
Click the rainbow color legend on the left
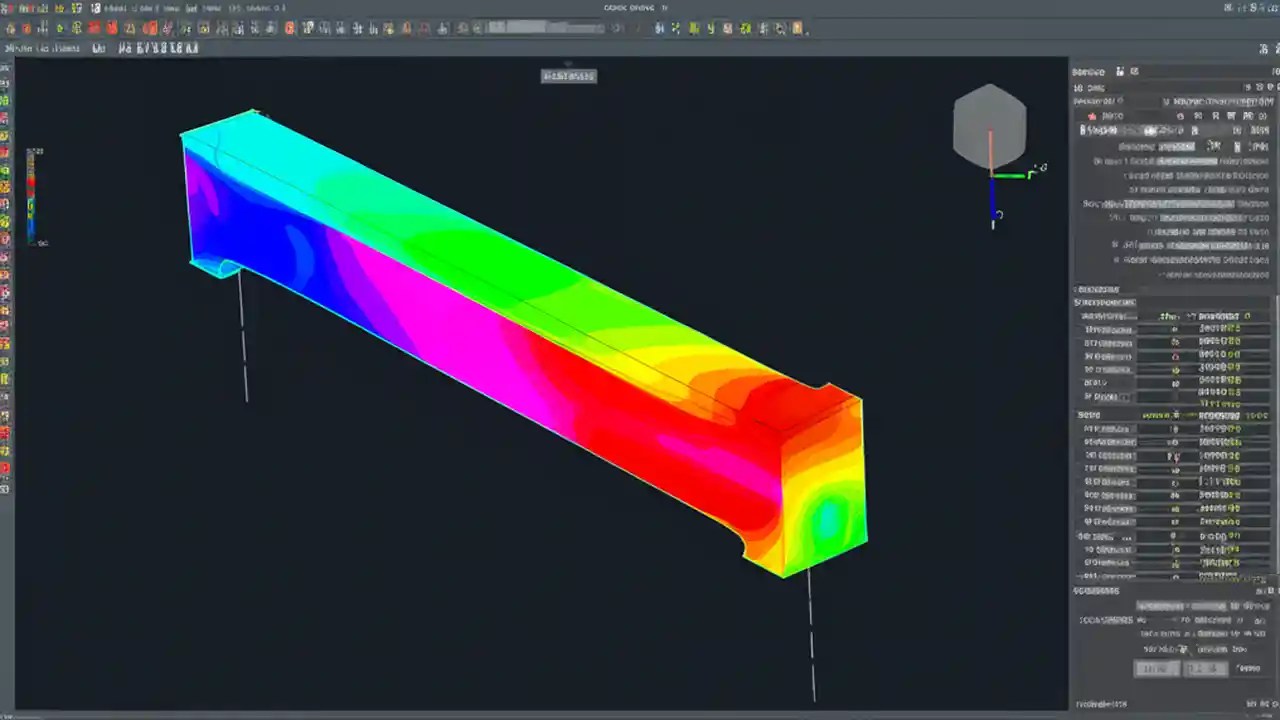[33, 195]
